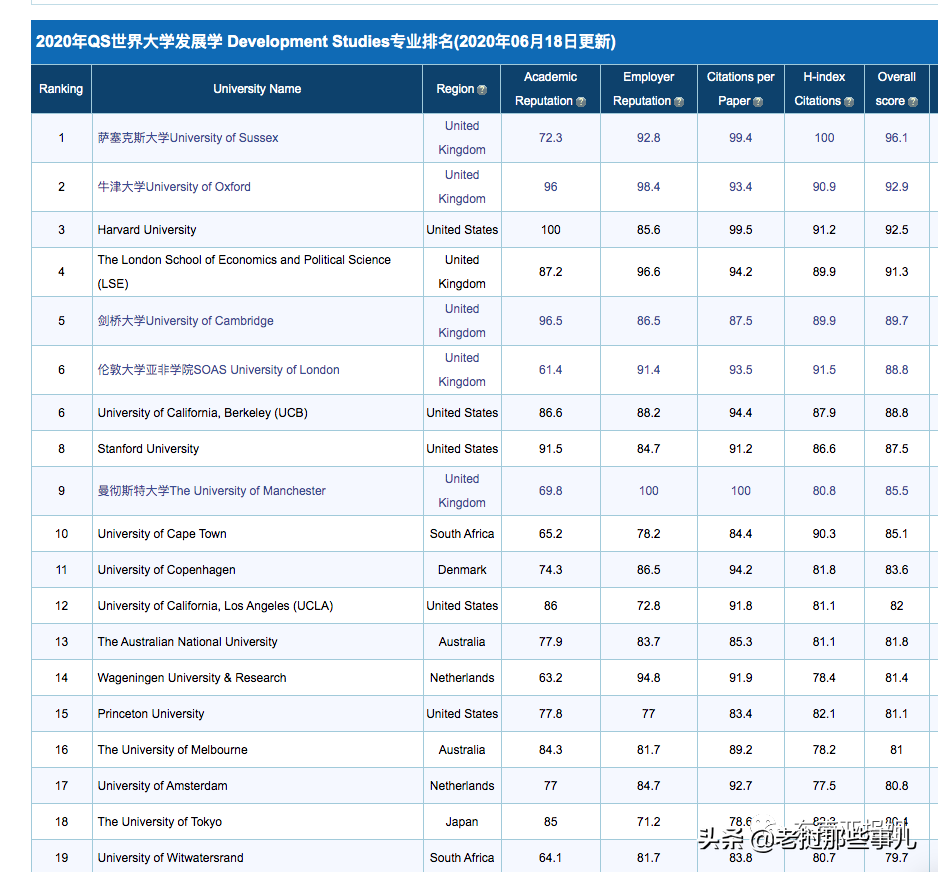Image resolution: width=938 pixels, height=872 pixels.
Task: Select the University of Amsterdam cell
Action: [257, 785]
